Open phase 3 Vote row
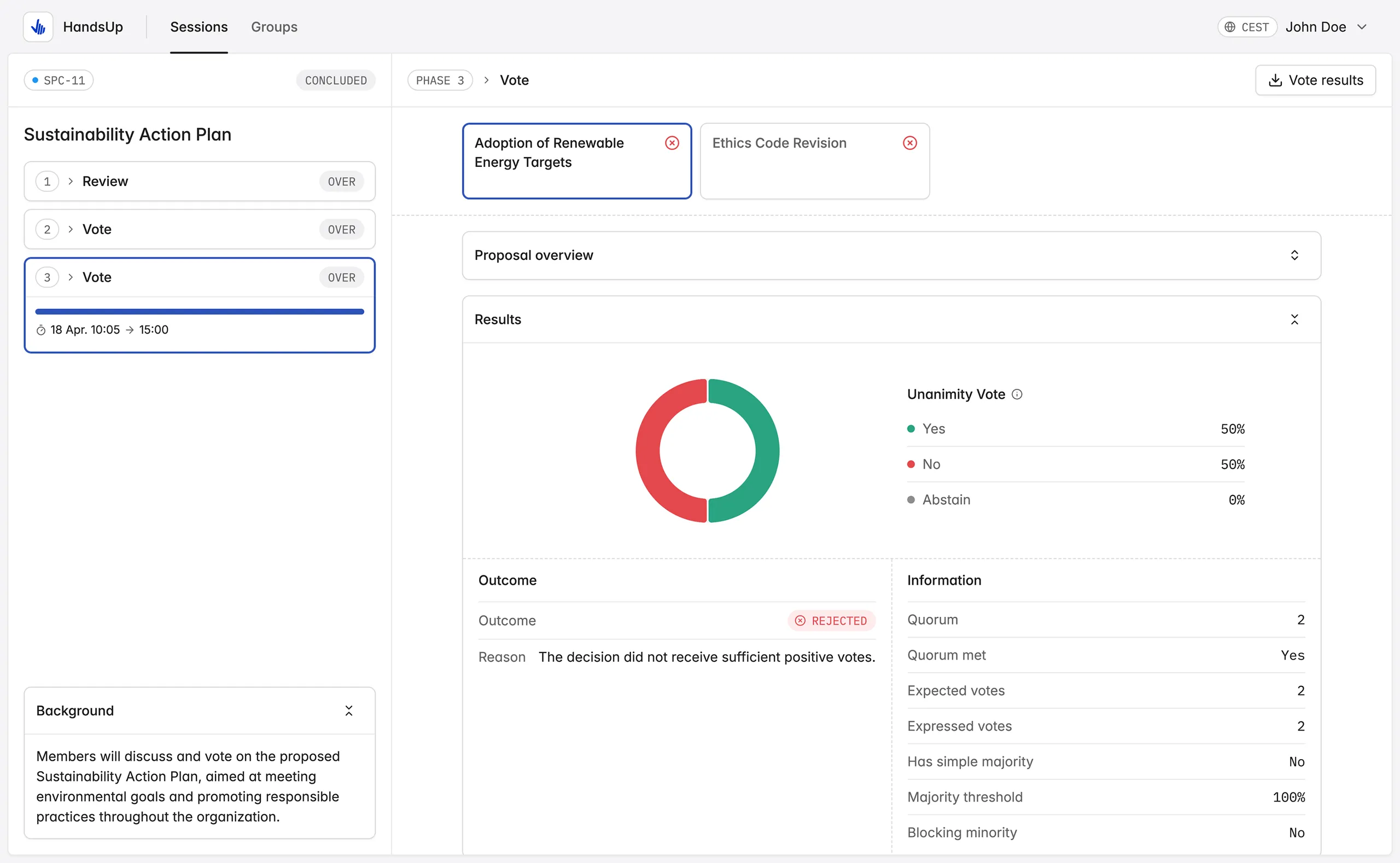Screen dimensions: 1400x863 click(200, 277)
